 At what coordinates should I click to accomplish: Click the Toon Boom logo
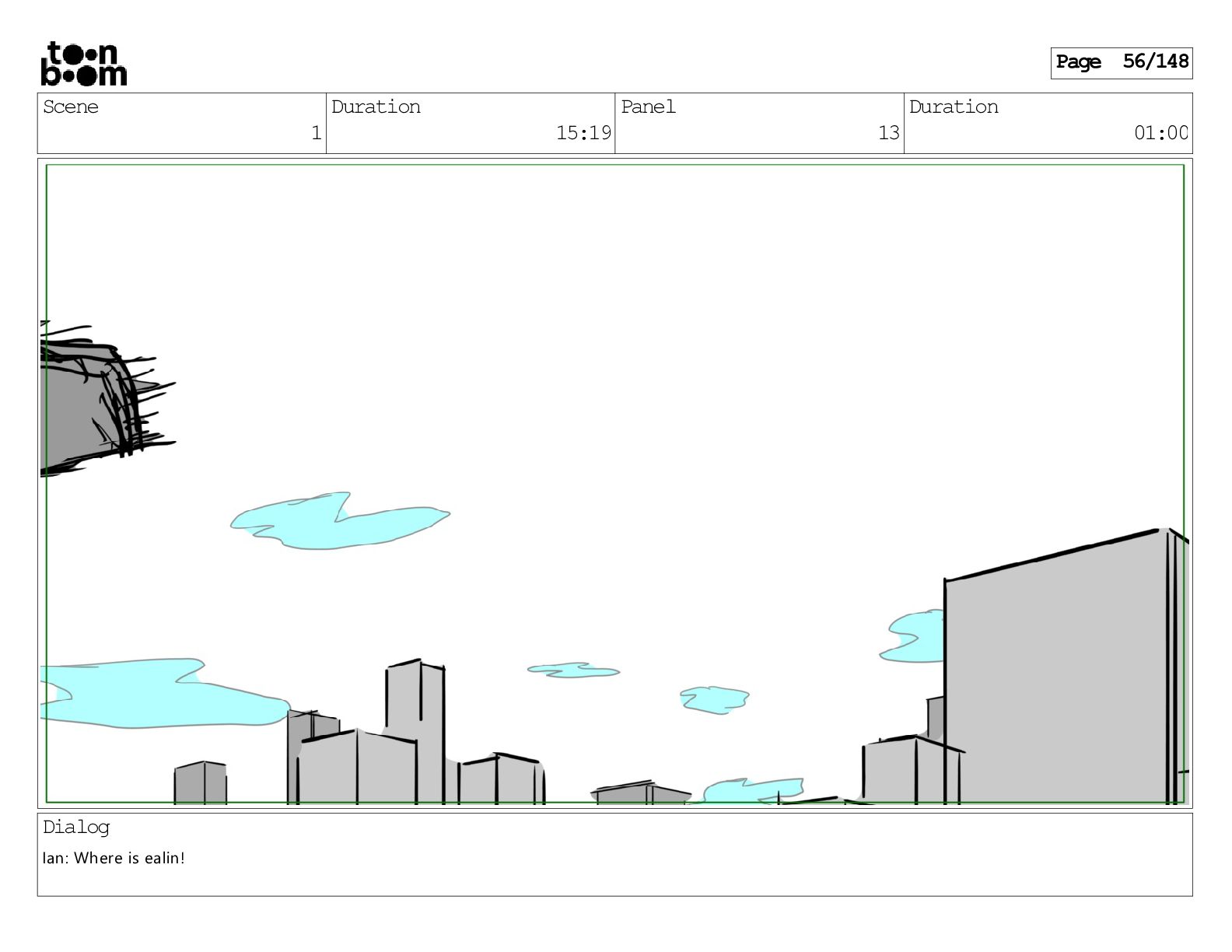[83, 64]
